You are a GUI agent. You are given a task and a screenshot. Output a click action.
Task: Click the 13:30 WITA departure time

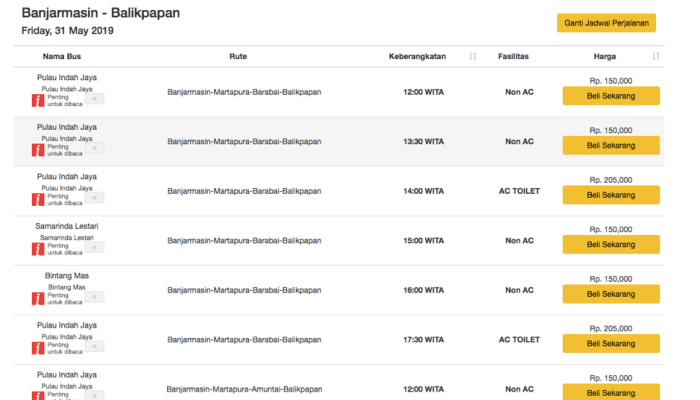pos(424,142)
